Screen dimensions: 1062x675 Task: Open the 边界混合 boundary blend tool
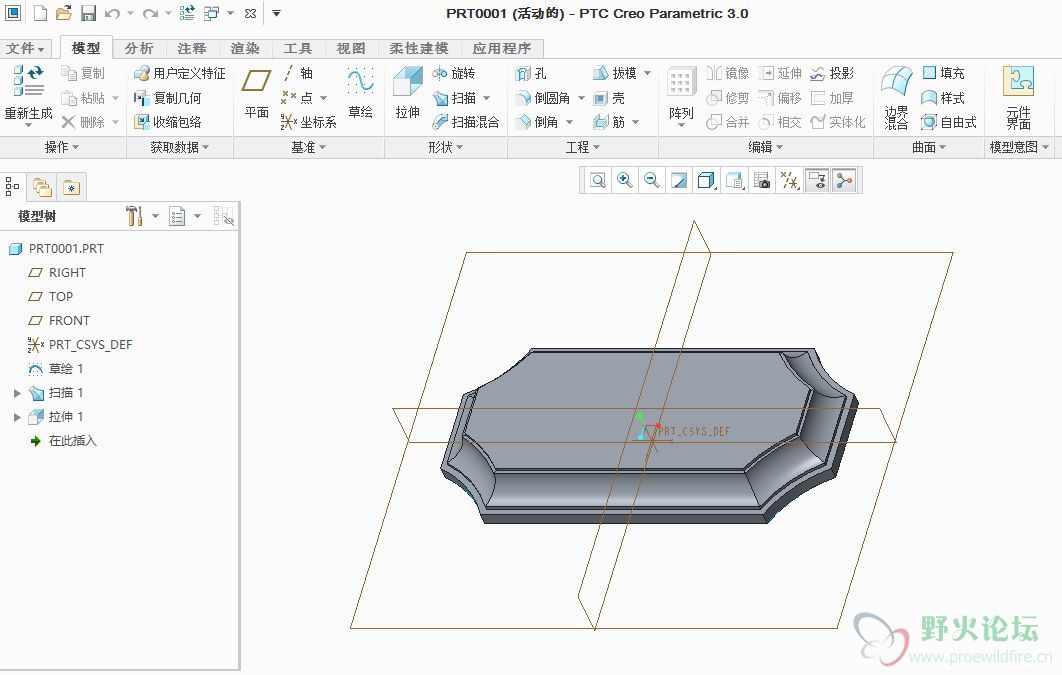point(896,98)
